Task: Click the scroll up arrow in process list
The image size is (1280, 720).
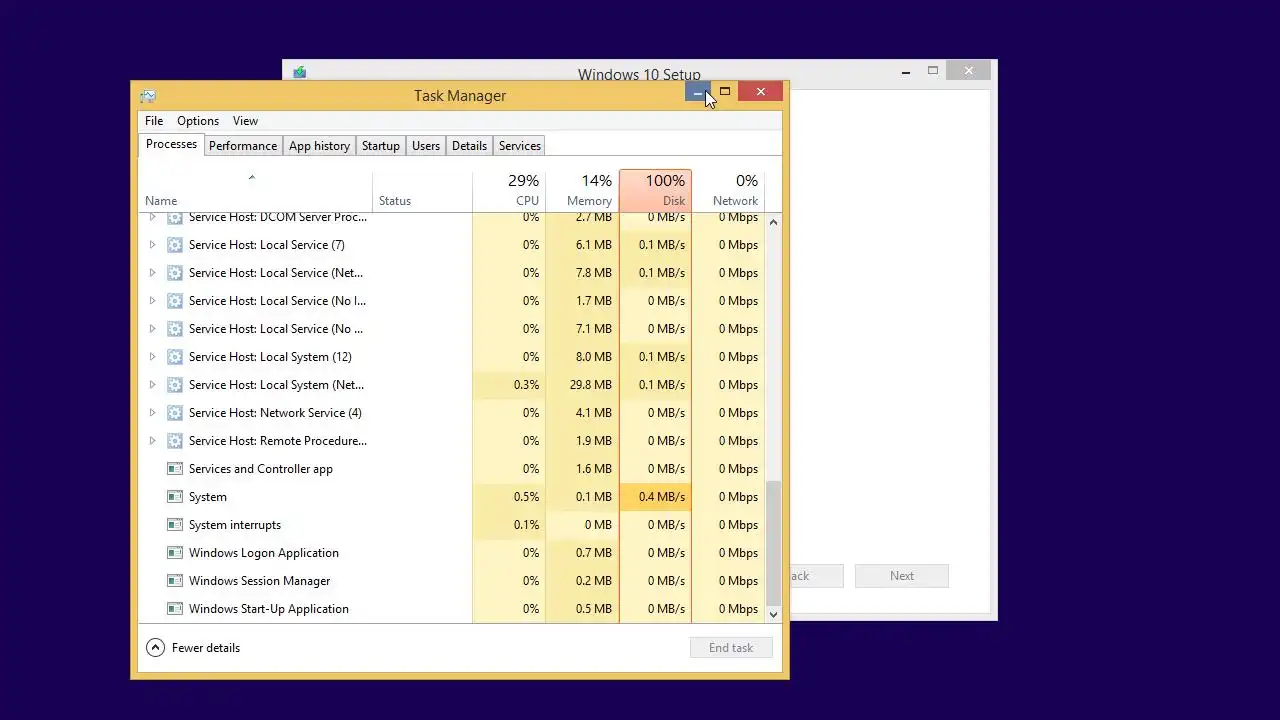Action: [x=773, y=222]
